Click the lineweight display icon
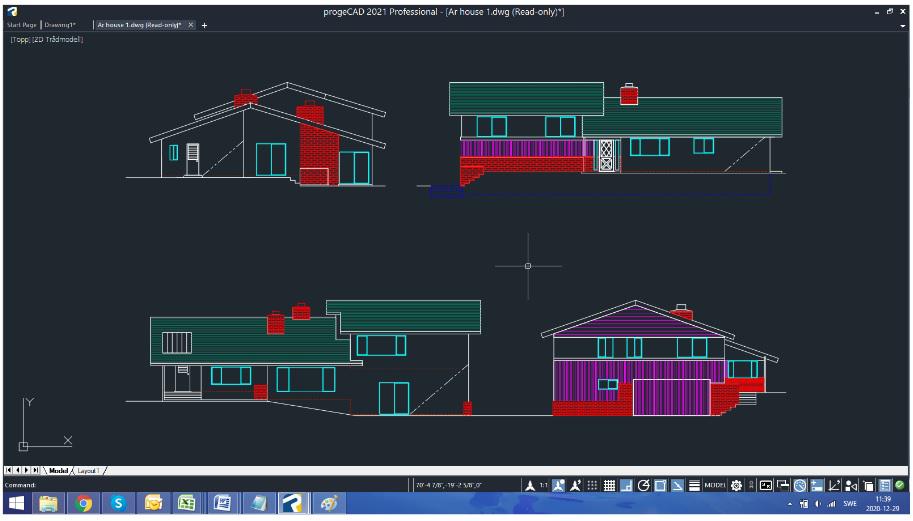Image resolution: width=913 pixels, height=521 pixels. click(694, 485)
